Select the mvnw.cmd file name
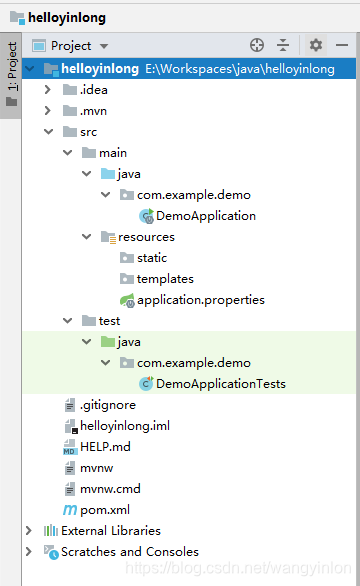The width and height of the screenshot is (360, 586). [110, 489]
